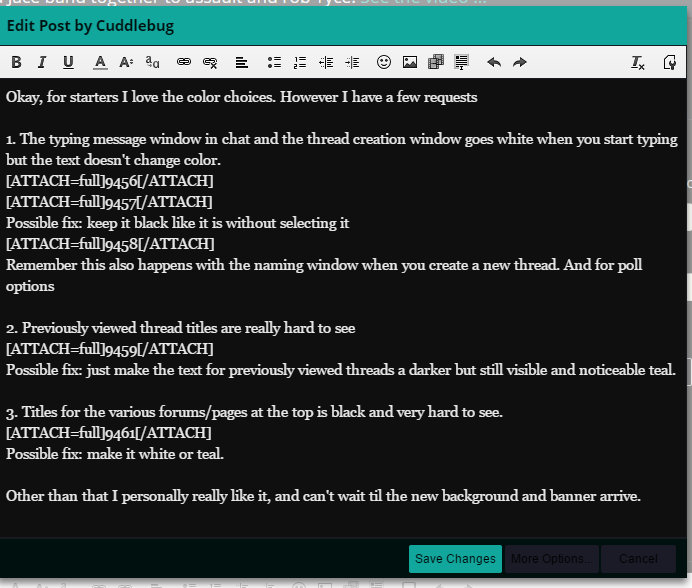Click the line starting 'Okay, for starters'

pos(241,97)
